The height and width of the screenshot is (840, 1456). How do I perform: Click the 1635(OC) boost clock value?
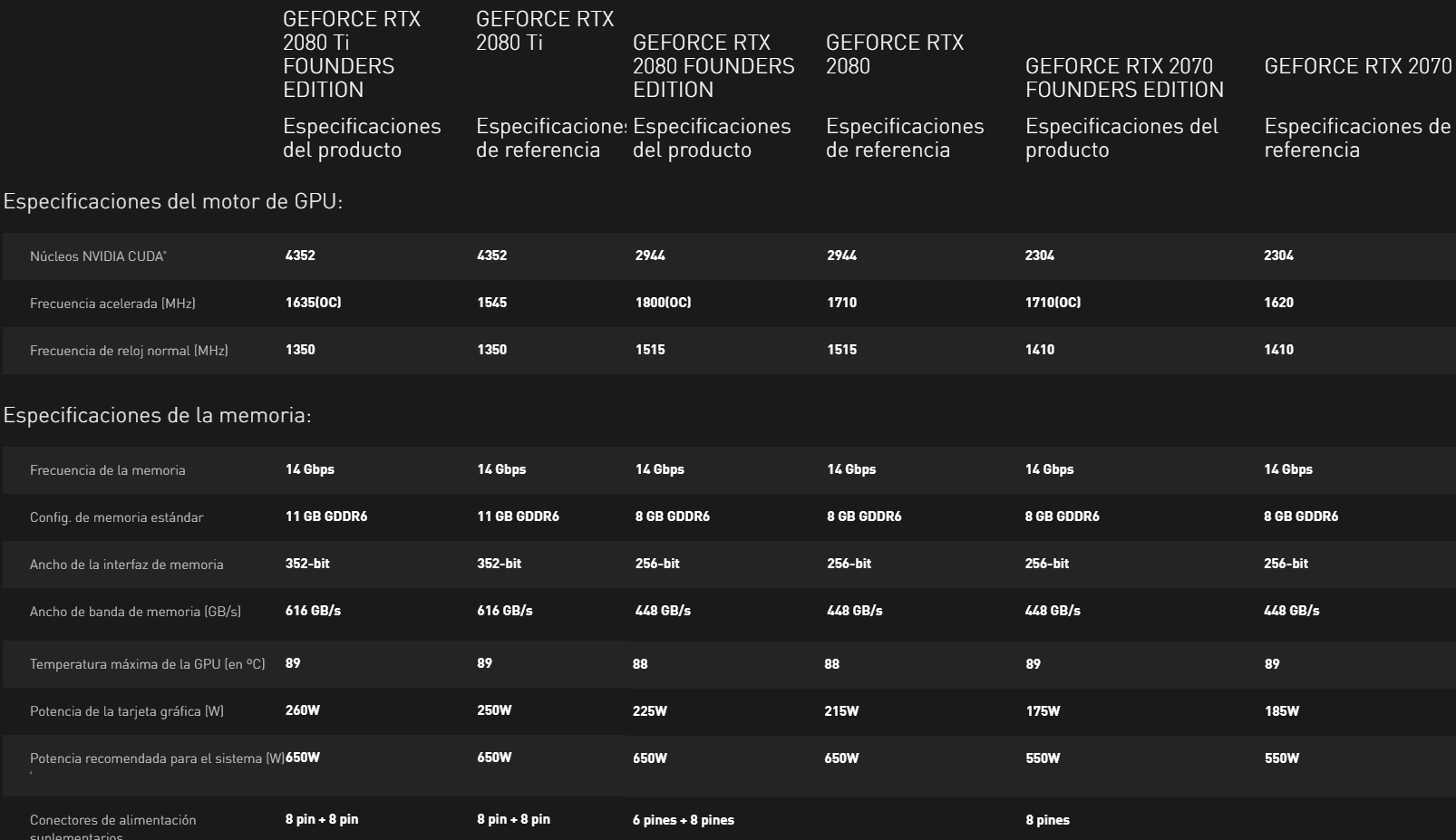click(313, 303)
